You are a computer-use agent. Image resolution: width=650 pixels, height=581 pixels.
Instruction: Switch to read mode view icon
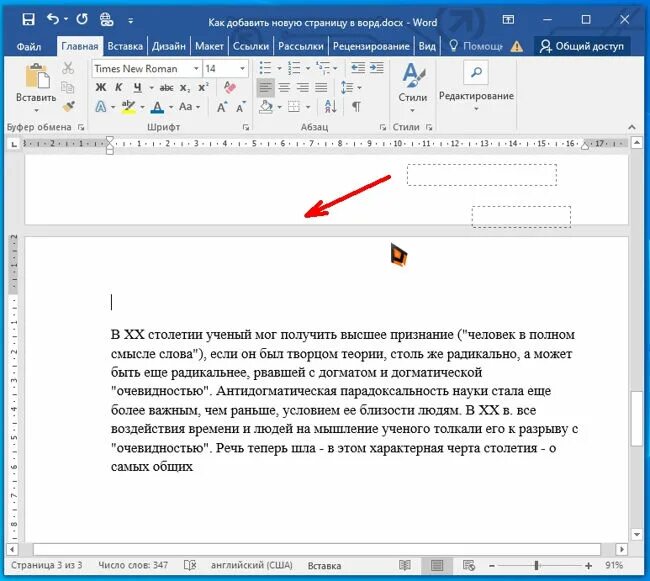pyautogui.click(x=405, y=565)
